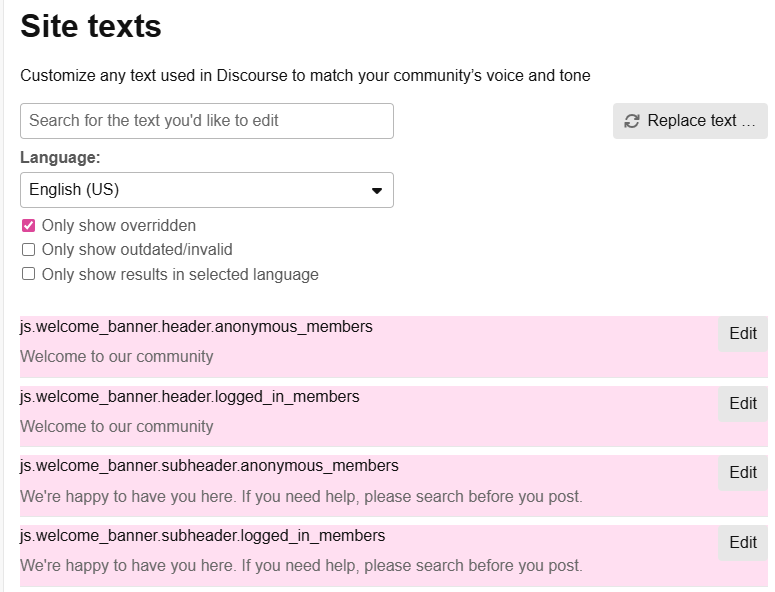Enable Only show results in selected language
775x592 pixels.
pyautogui.click(x=29, y=274)
